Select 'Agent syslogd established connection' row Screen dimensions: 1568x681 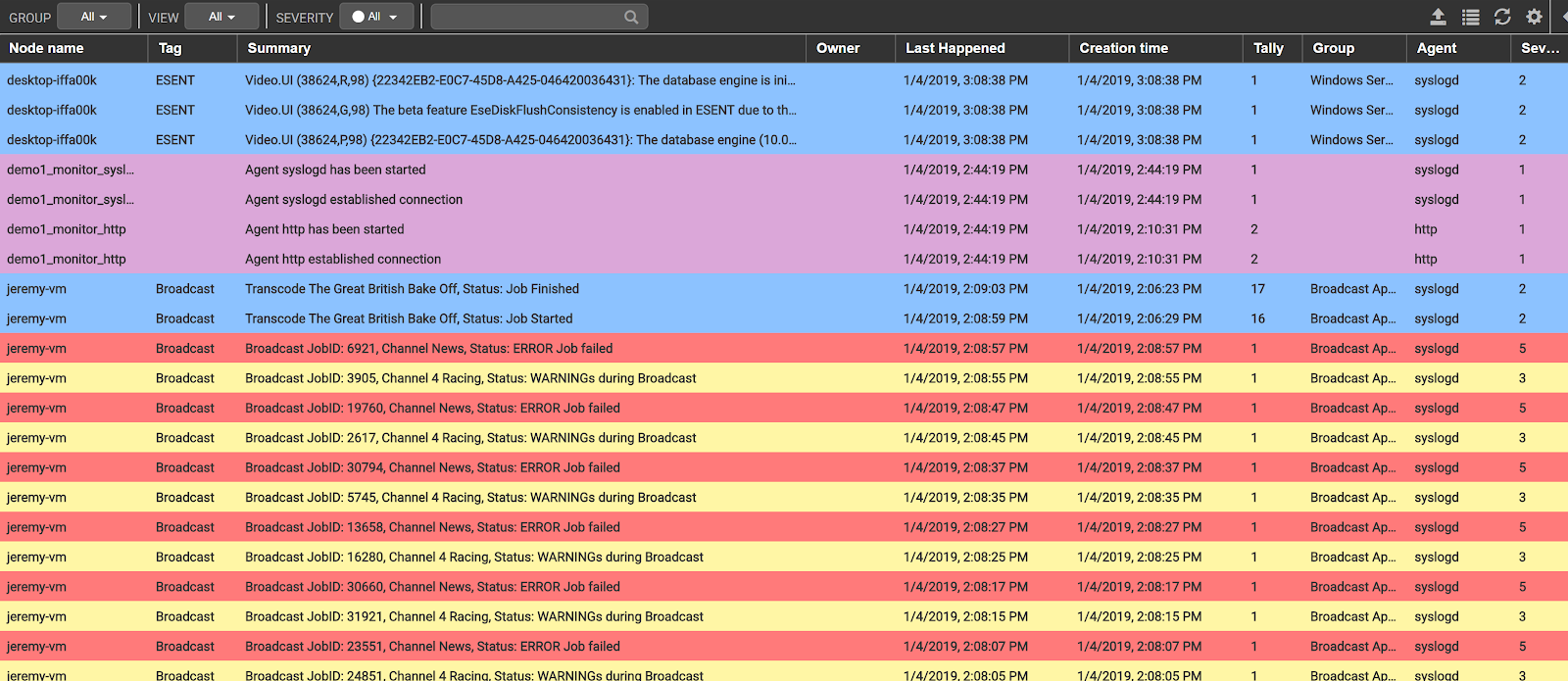[x=784, y=199]
